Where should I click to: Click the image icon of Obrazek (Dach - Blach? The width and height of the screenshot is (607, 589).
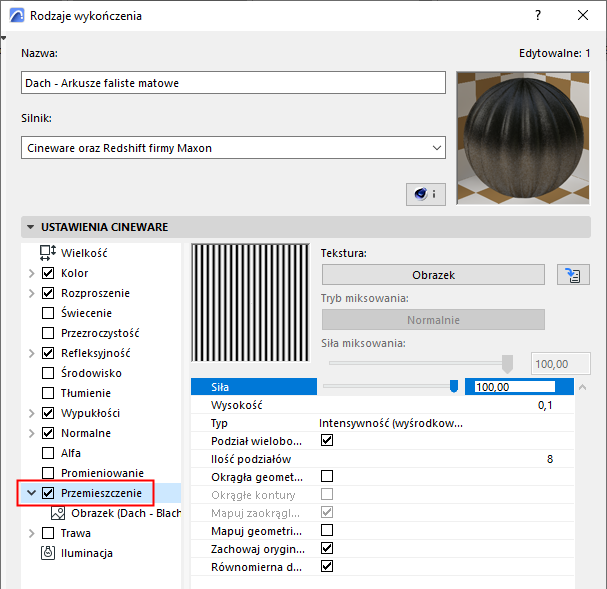click(58, 513)
